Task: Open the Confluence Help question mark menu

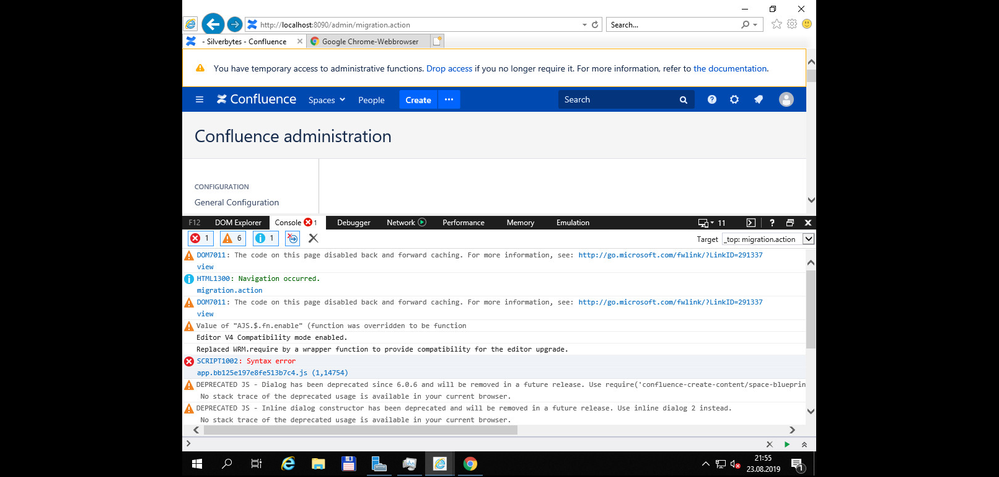Action: coord(712,99)
